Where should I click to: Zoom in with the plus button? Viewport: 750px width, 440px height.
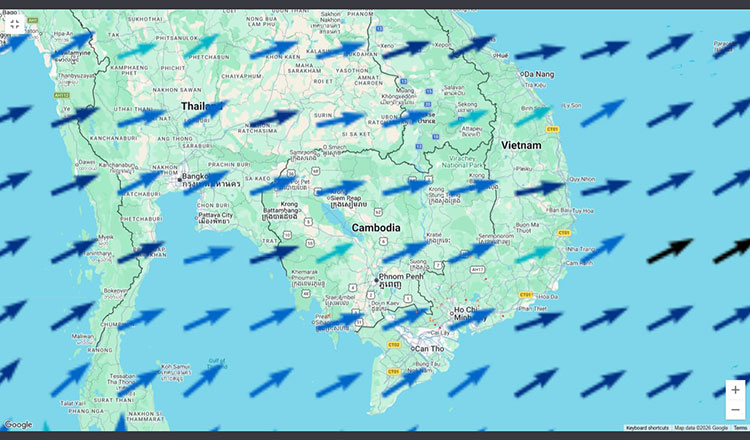click(735, 390)
